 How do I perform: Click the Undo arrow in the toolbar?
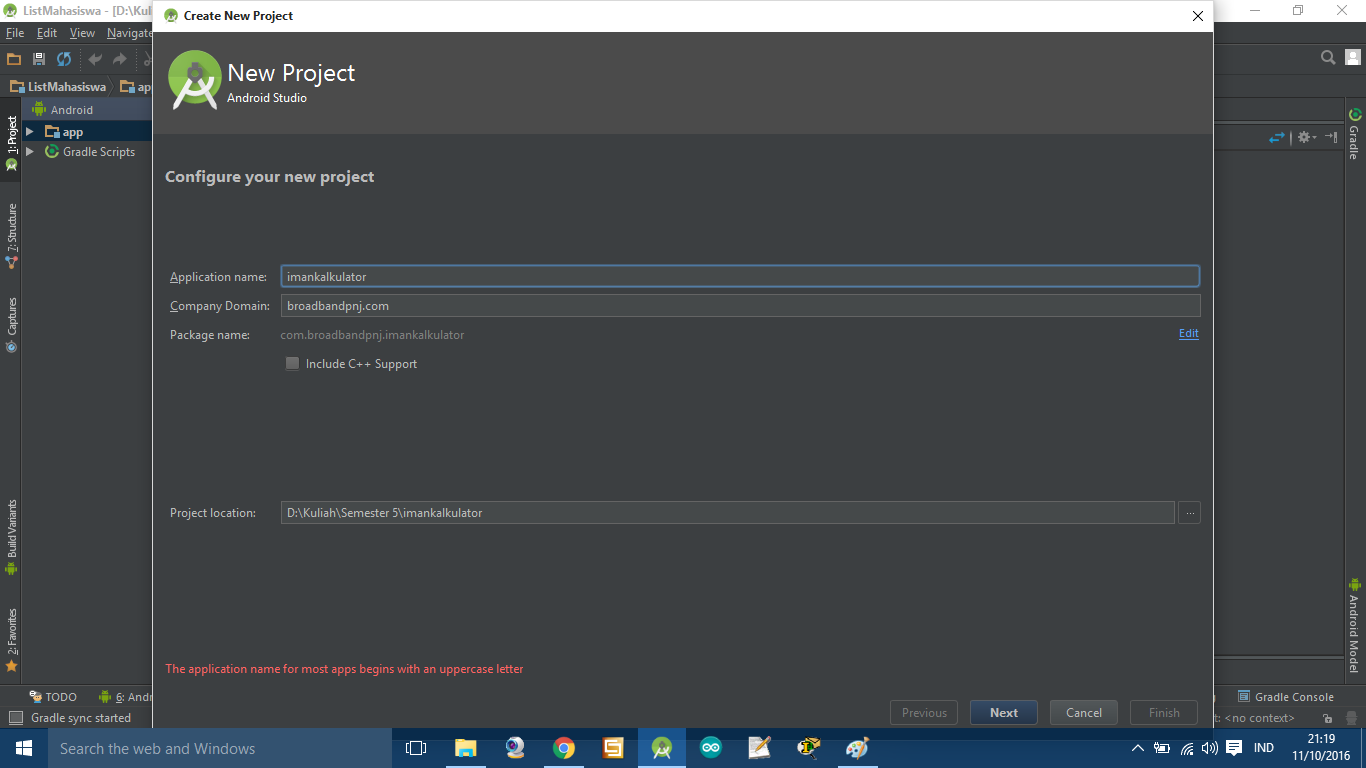[95, 59]
